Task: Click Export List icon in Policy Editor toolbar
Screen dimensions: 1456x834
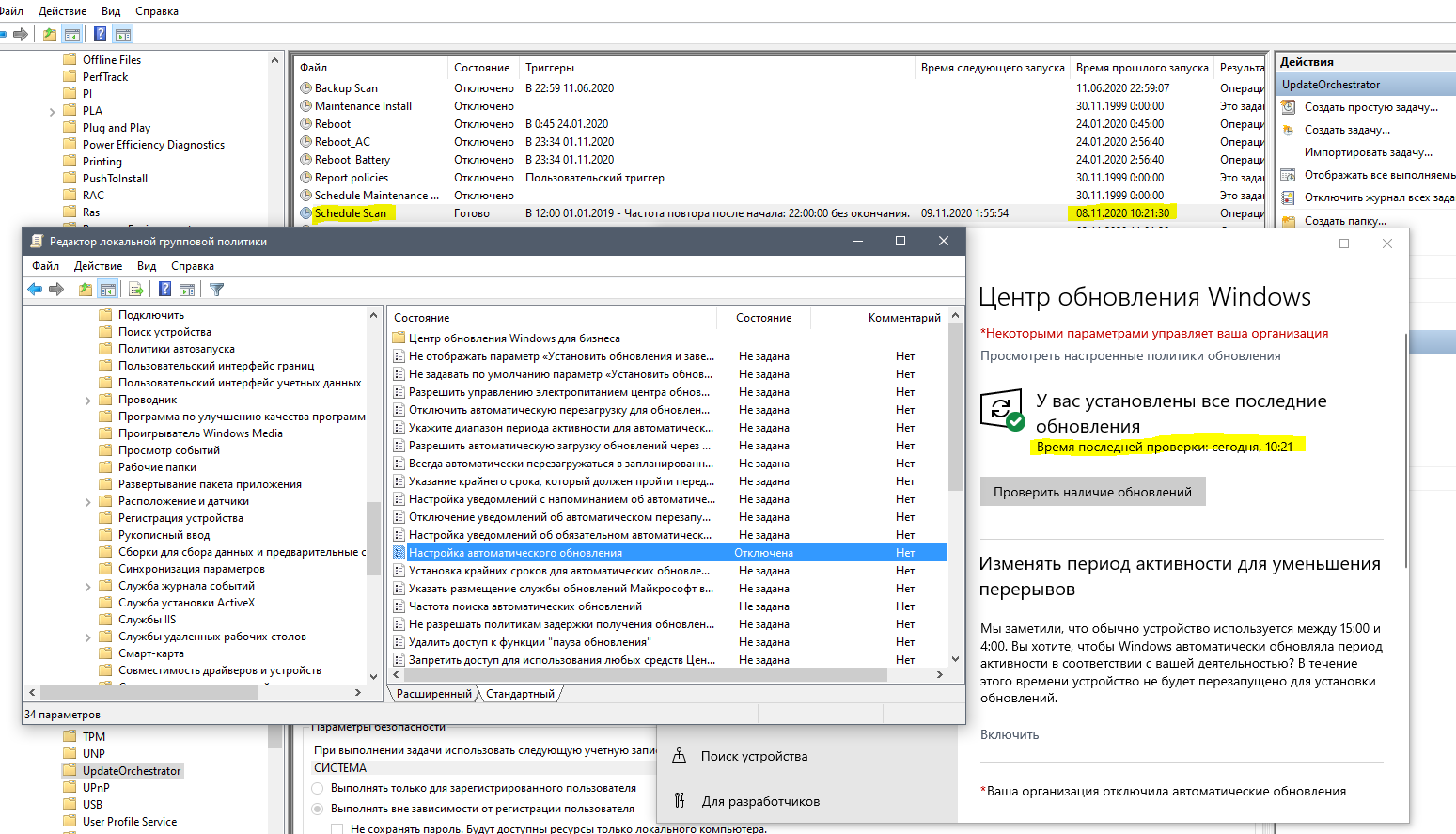Action: point(136,290)
